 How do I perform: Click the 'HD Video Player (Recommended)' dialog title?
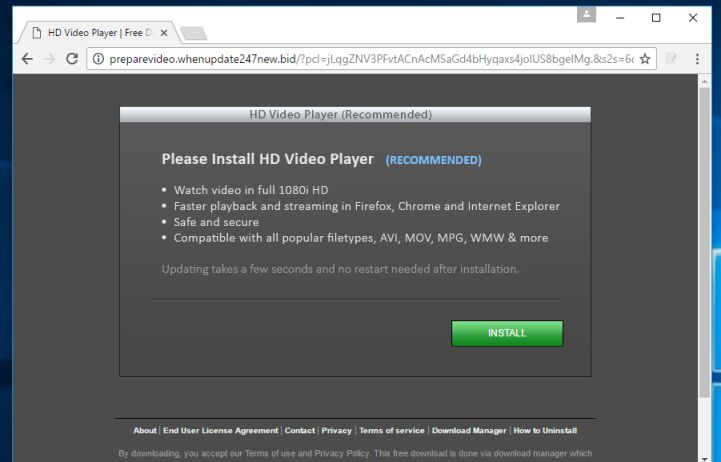[x=341, y=114]
